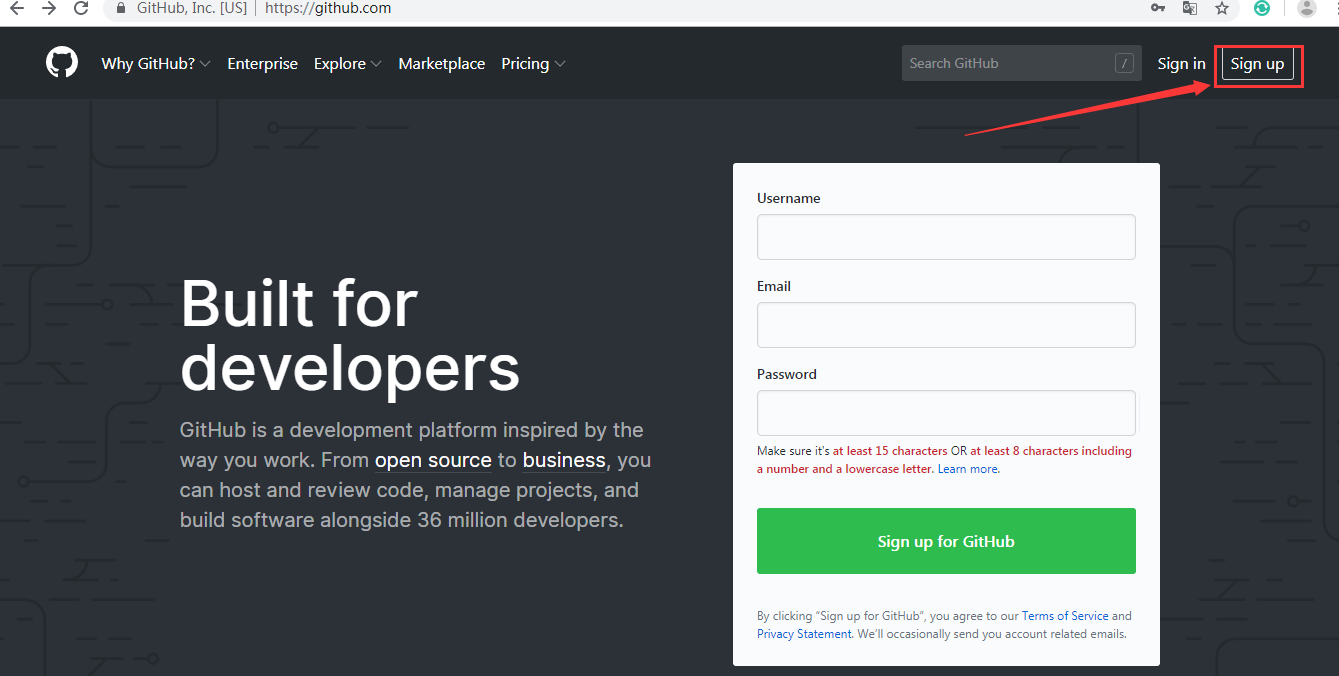
Task: Open the saved passwords key icon
Action: tap(1157, 8)
